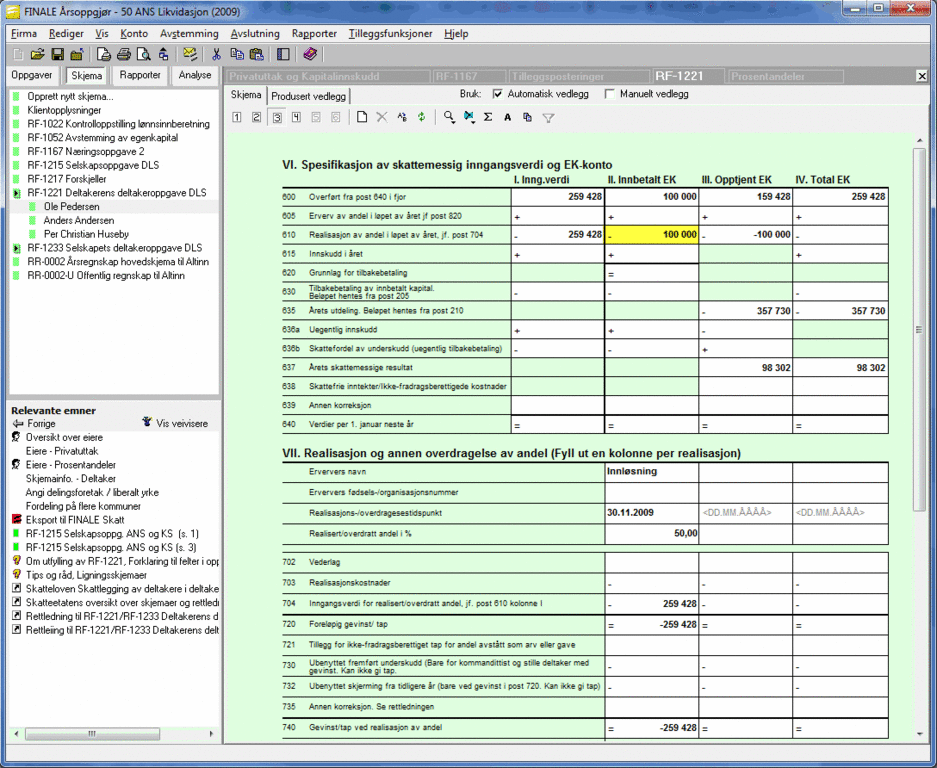
Task: Open Tips og råd, Ligningsskjemaer
Action: (x=86, y=575)
